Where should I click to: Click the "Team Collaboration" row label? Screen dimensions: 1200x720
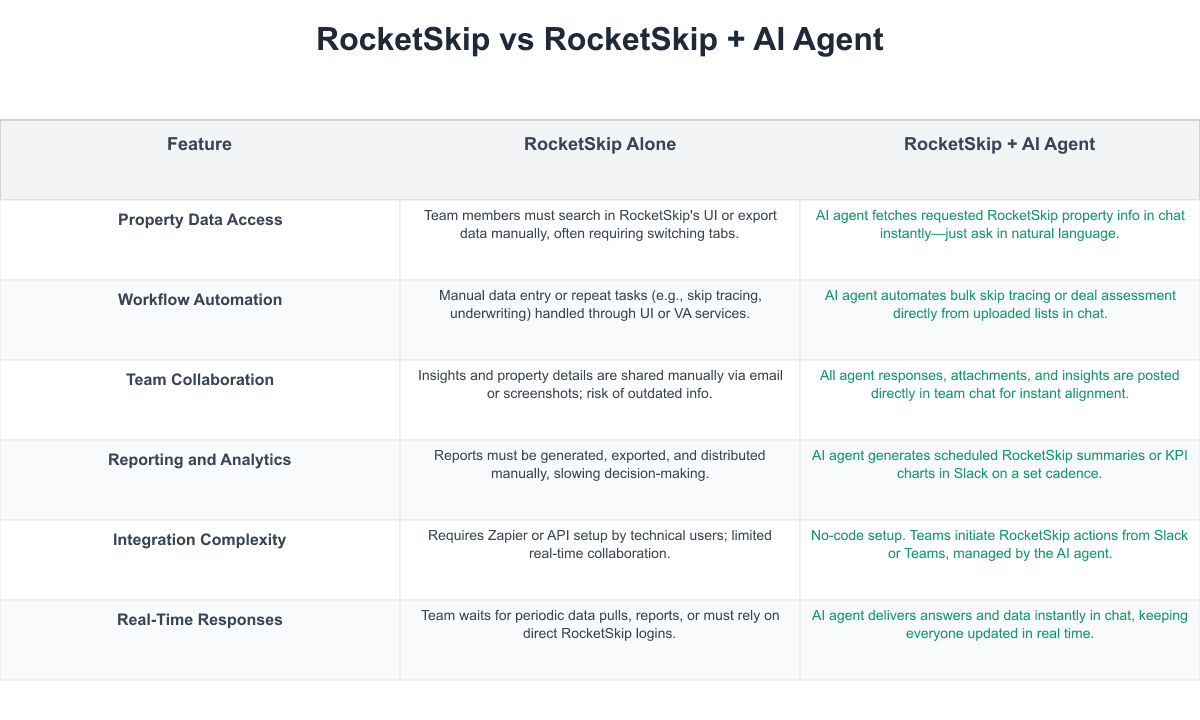(200, 380)
